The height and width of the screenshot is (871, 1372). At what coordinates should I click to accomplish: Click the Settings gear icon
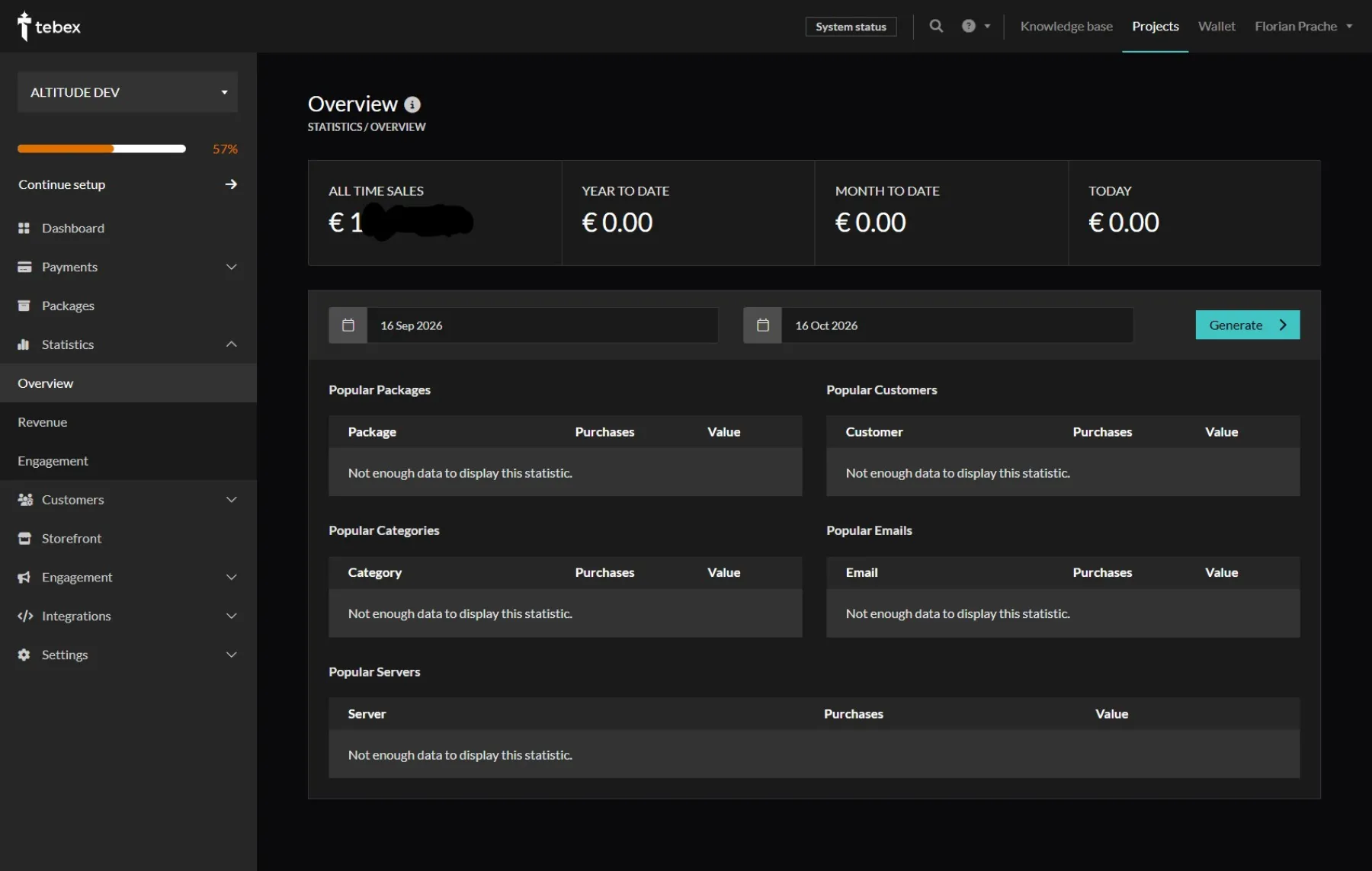(x=24, y=655)
